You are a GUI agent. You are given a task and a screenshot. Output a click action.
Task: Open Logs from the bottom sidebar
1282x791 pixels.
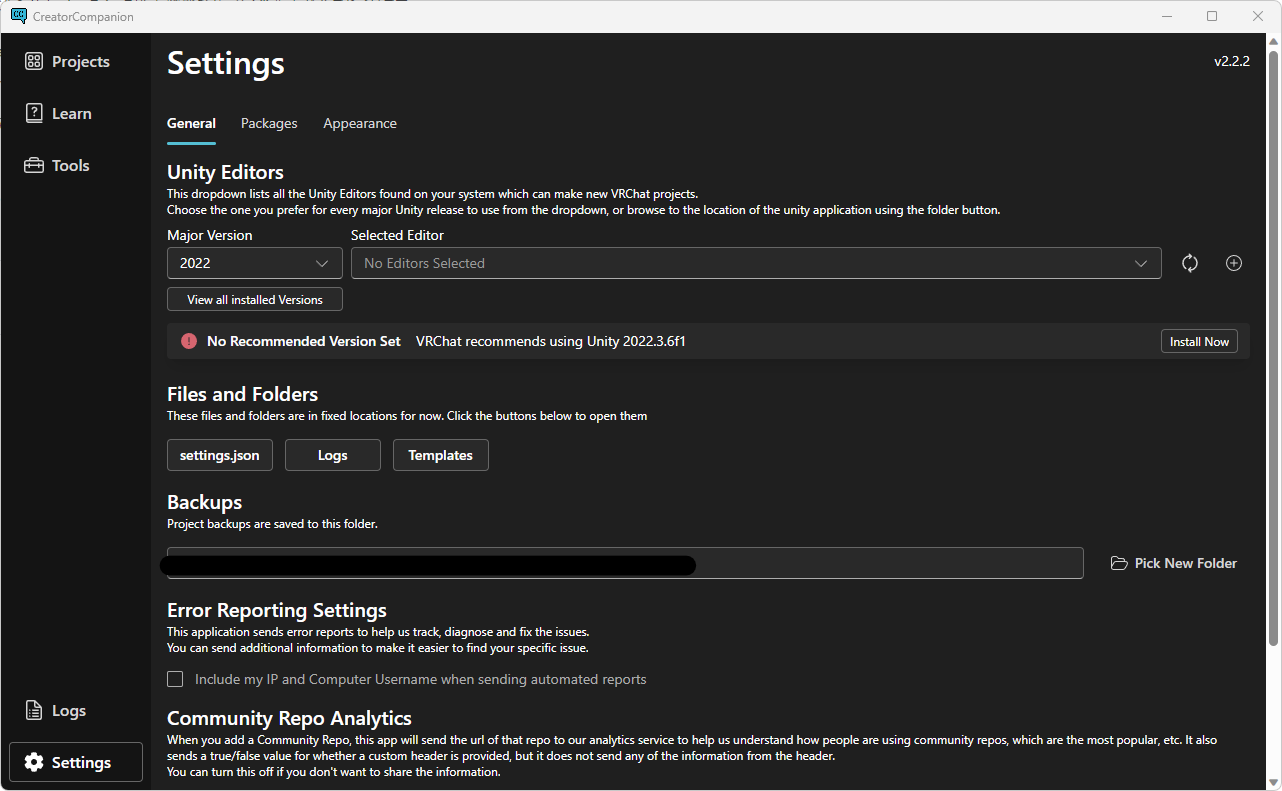pos(56,711)
